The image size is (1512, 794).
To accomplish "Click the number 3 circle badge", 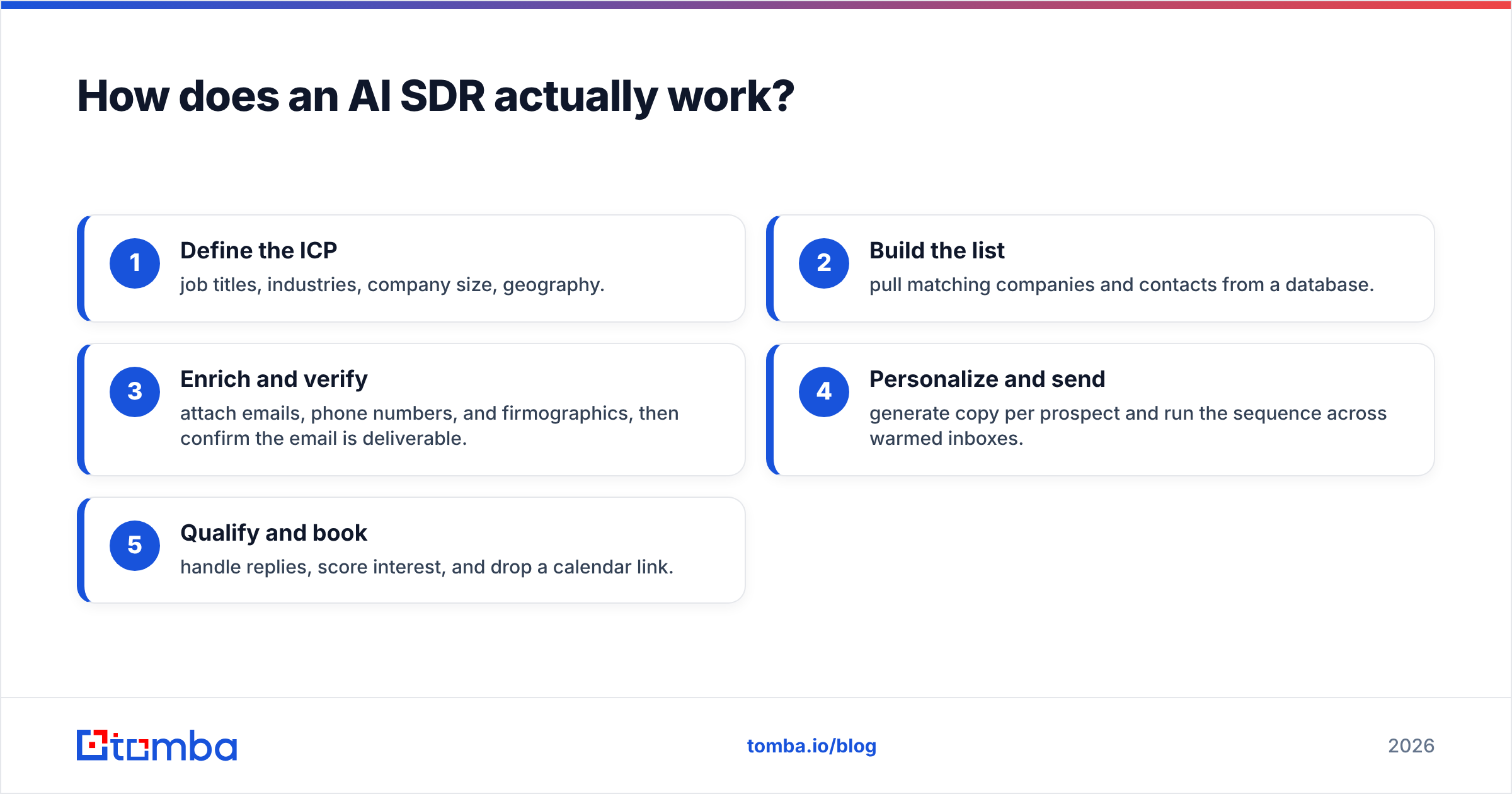I will (135, 392).
